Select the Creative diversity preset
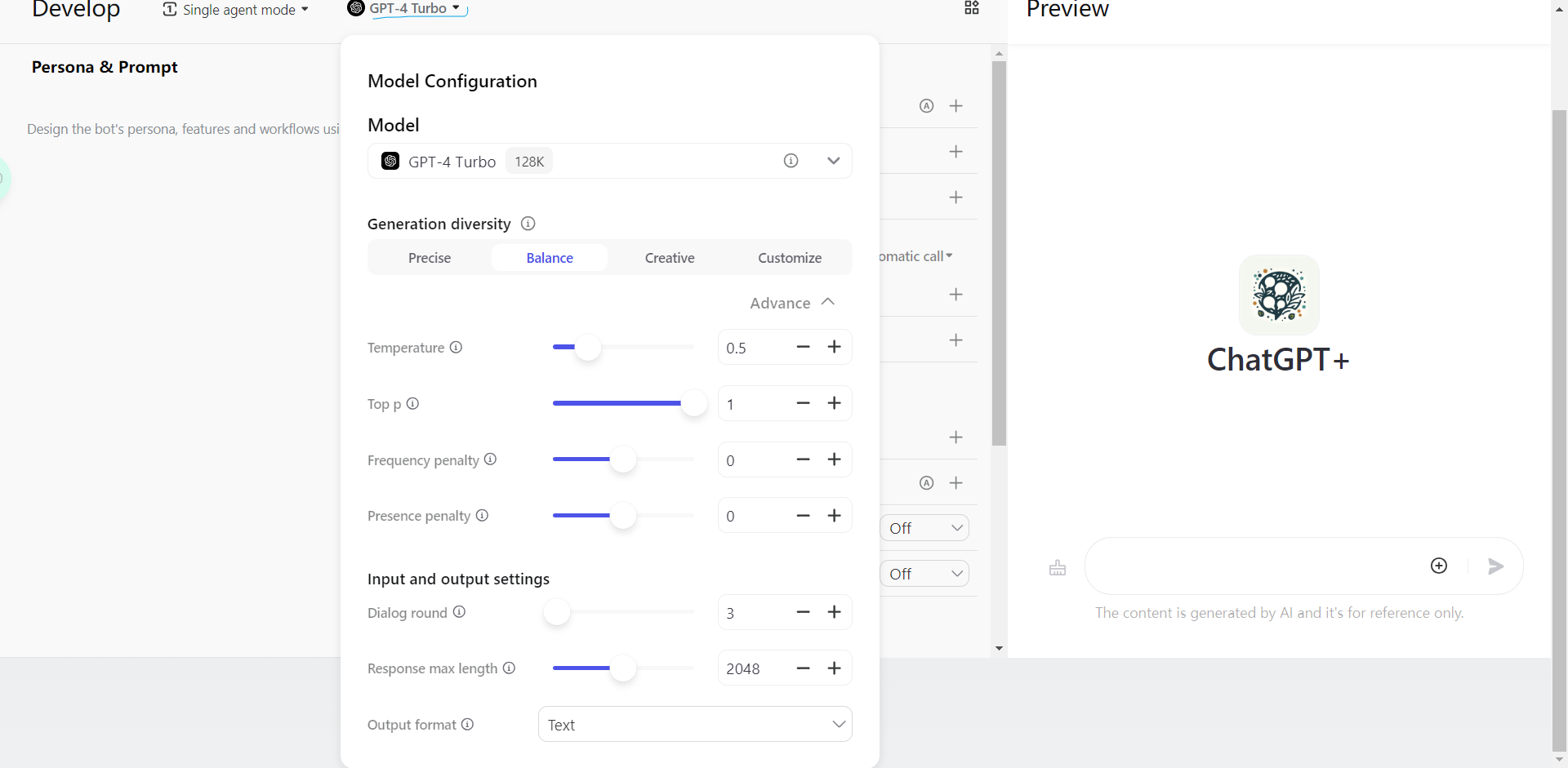Screen dimensions: 1568x768 pyautogui.click(x=670, y=258)
